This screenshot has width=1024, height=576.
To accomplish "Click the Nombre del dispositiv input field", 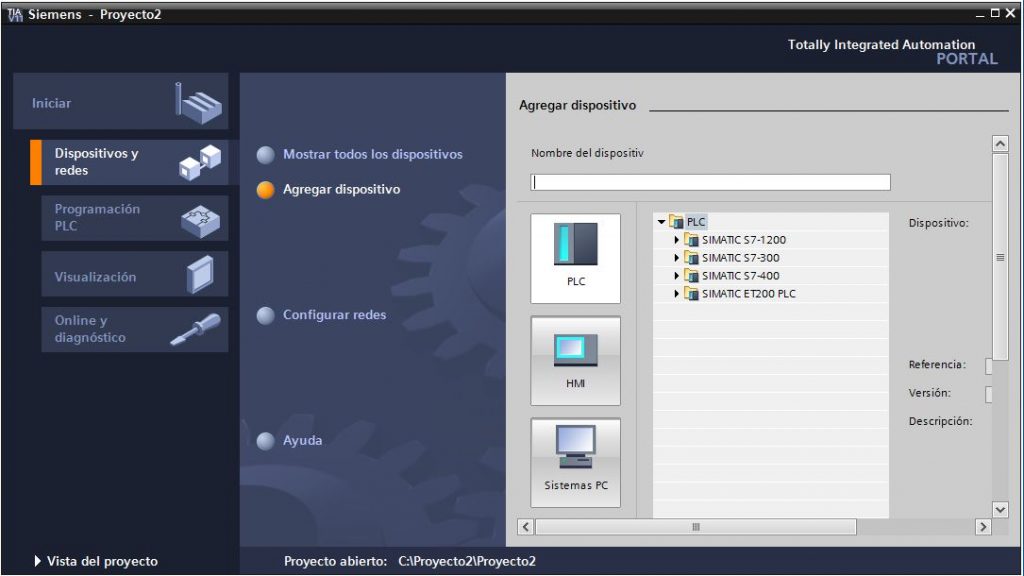I will pyautogui.click(x=709, y=181).
